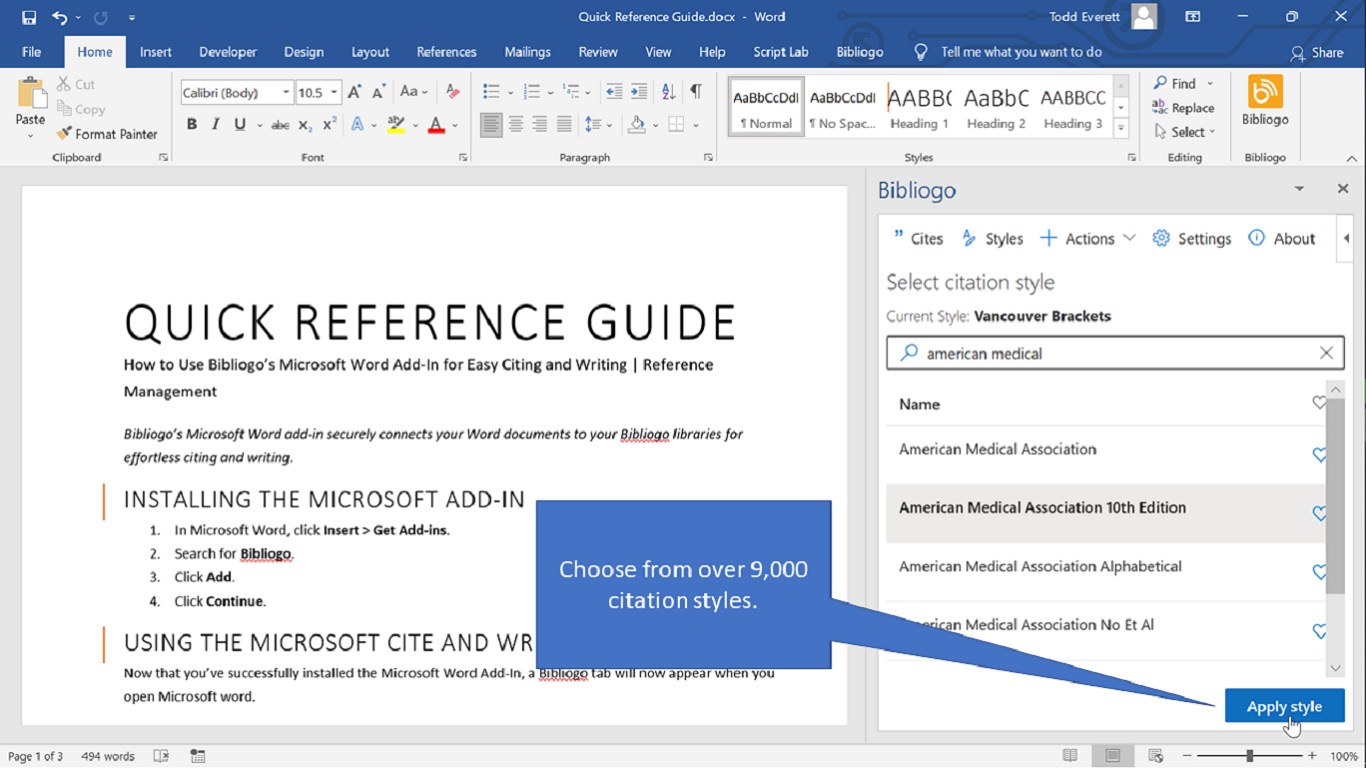Open the Find dropdown arrow
Viewport: 1366px width, 768px height.
pyautogui.click(x=1210, y=84)
